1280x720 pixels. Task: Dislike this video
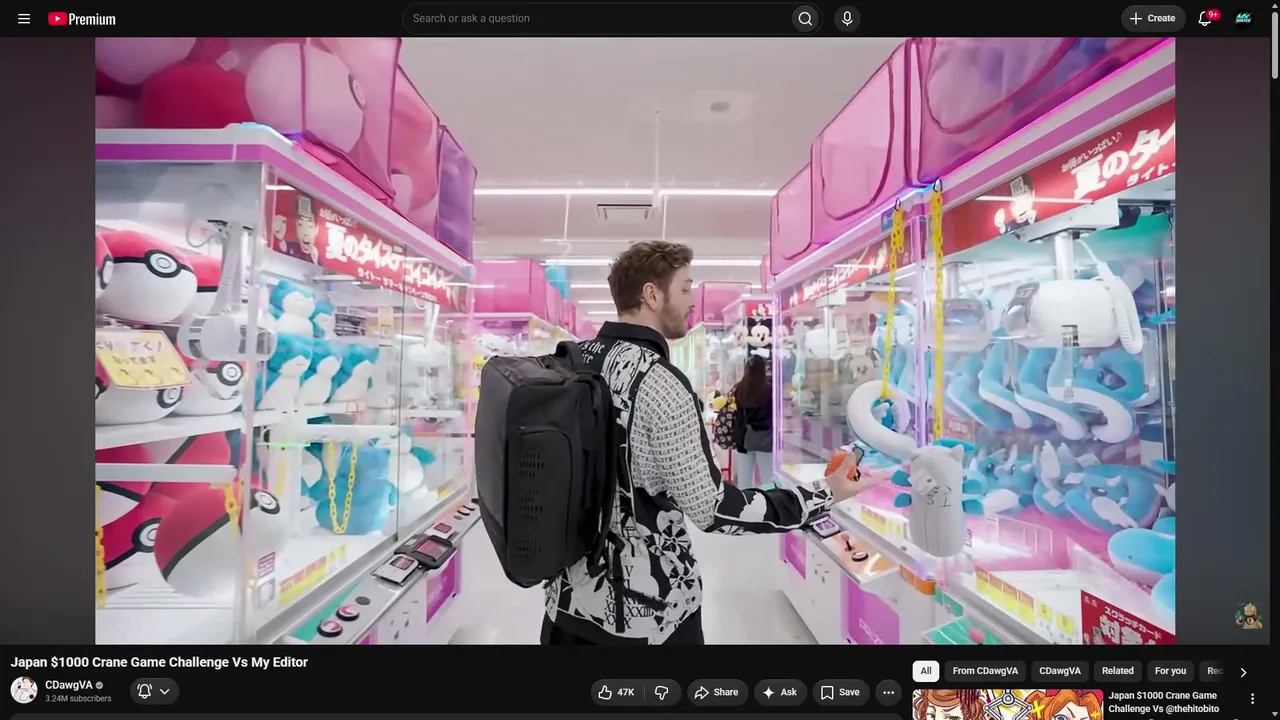pos(661,692)
